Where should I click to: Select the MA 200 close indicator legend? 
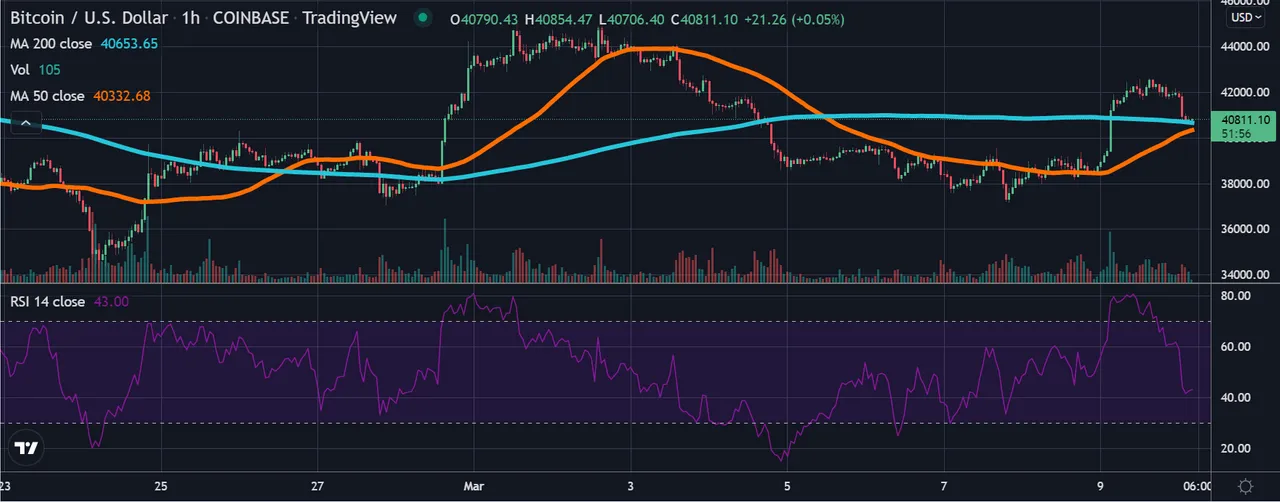[x=51, y=44]
